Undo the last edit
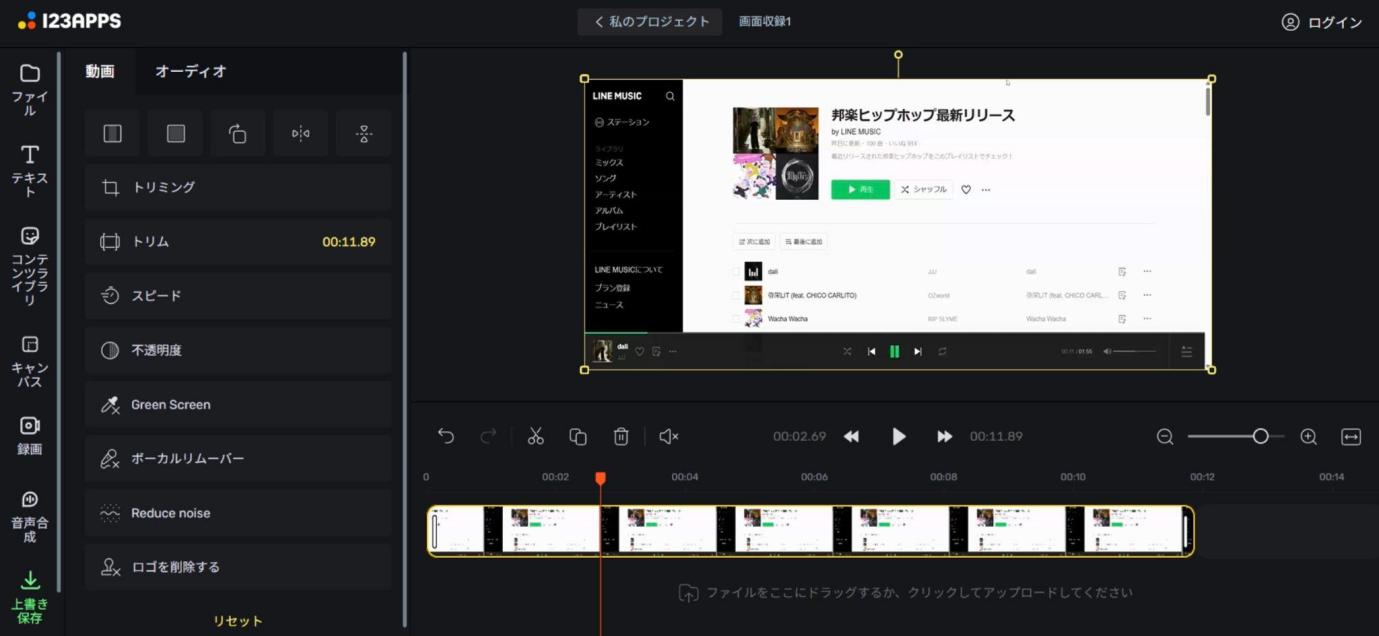Viewport: 1379px width, 636px height. pos(446,436)
